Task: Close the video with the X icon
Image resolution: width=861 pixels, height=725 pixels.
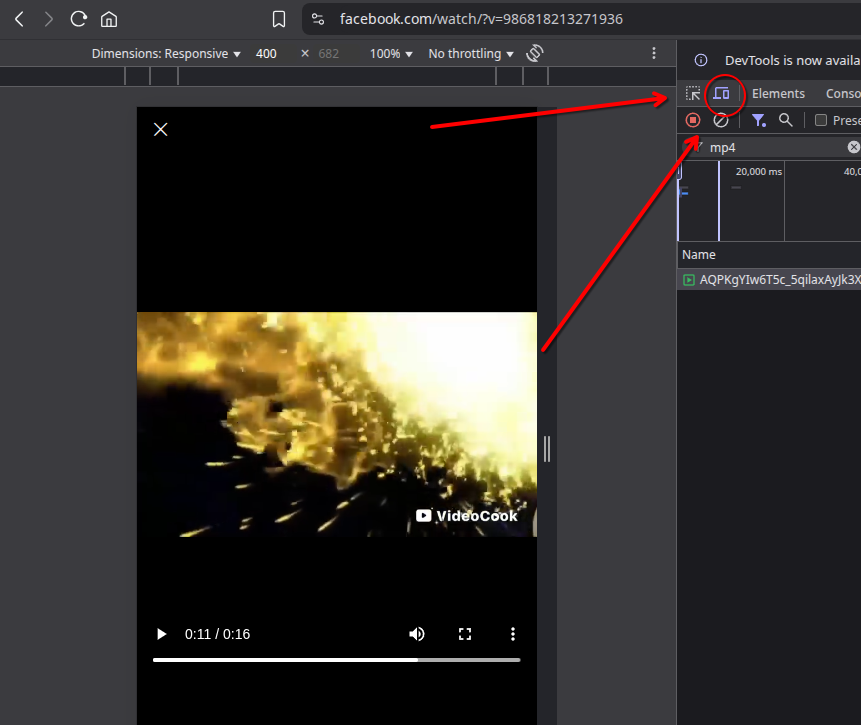Action: click(160, 130)
